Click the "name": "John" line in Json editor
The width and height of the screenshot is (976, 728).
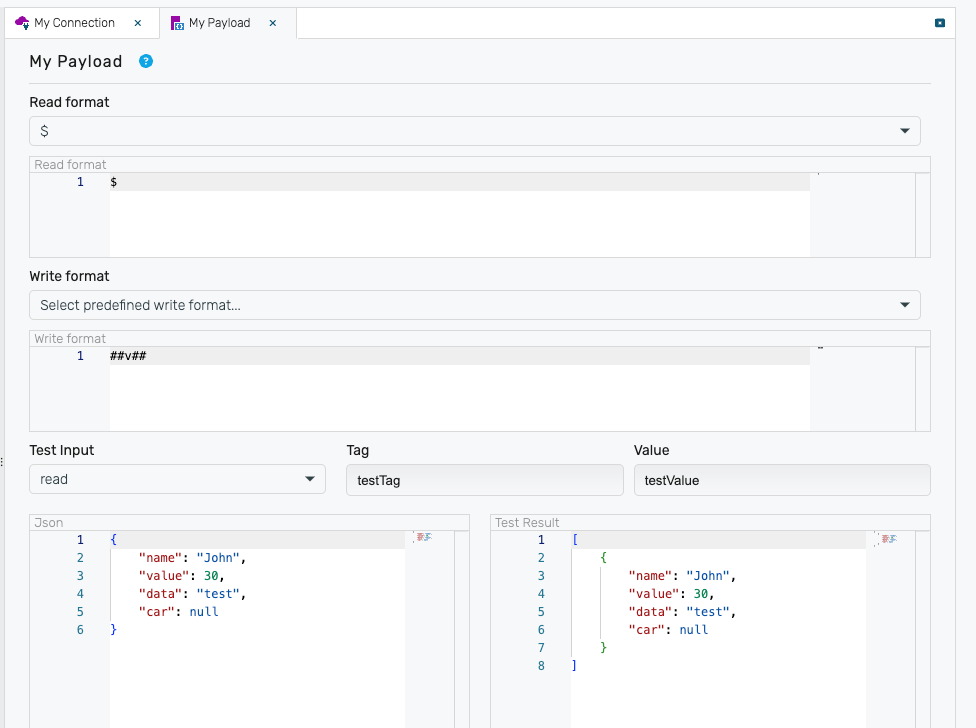pyautogui.click(x=192, y=558)
